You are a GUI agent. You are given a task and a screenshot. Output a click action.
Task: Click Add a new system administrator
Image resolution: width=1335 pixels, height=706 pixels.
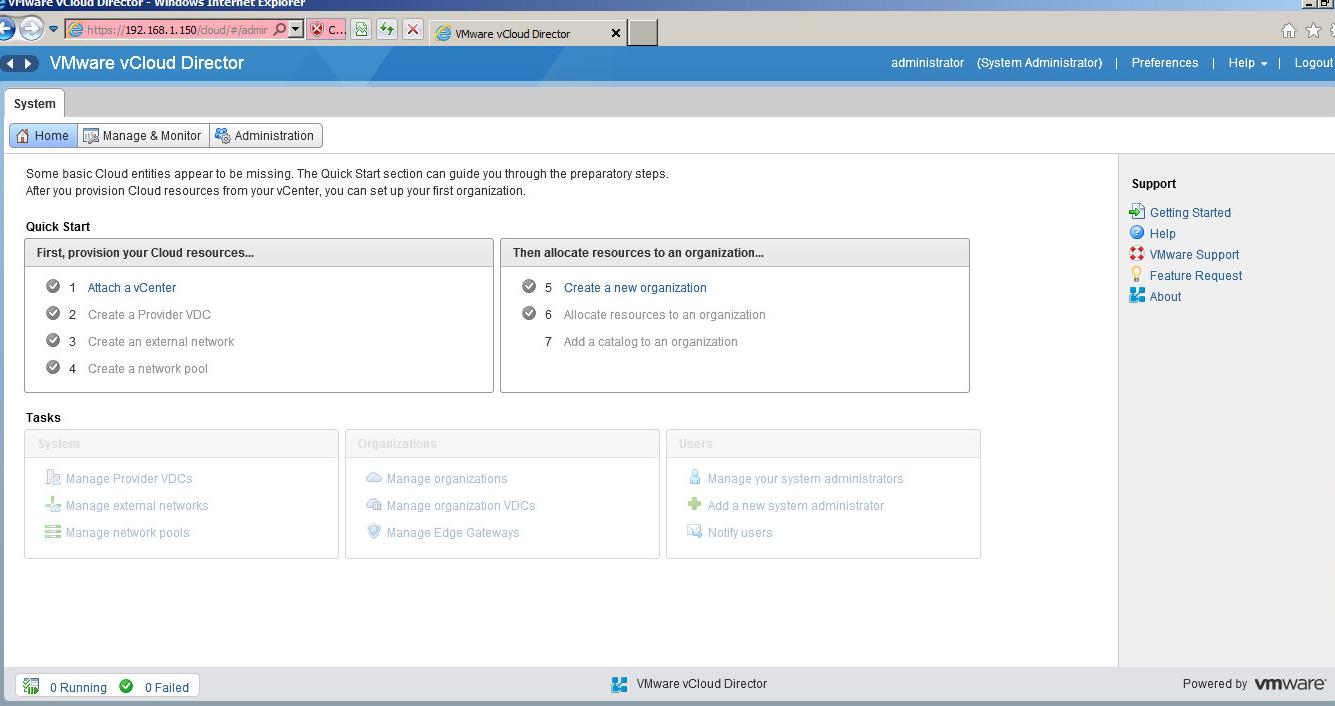[796, 505]
